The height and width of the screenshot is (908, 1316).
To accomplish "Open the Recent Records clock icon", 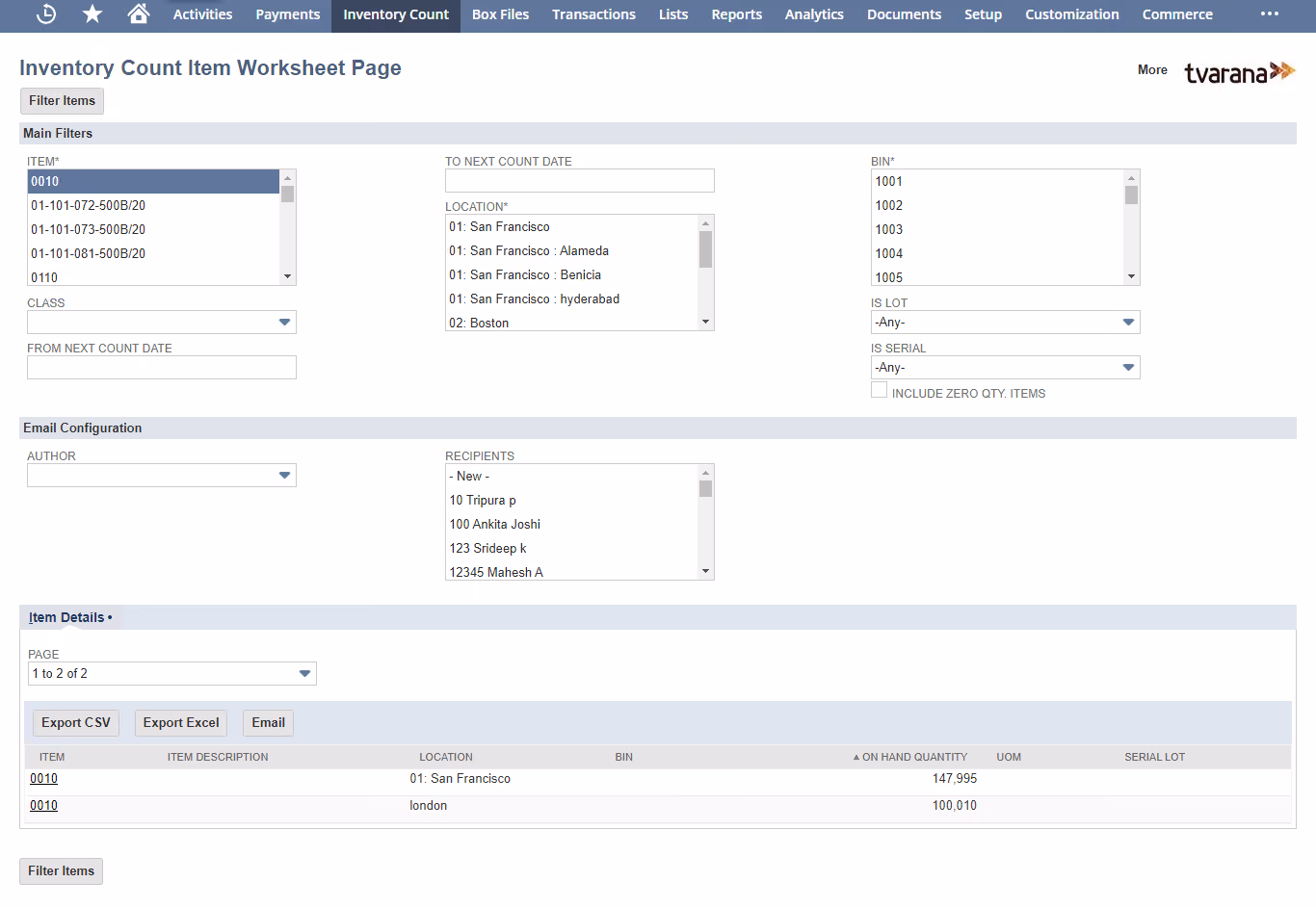I will pos(46,14).
